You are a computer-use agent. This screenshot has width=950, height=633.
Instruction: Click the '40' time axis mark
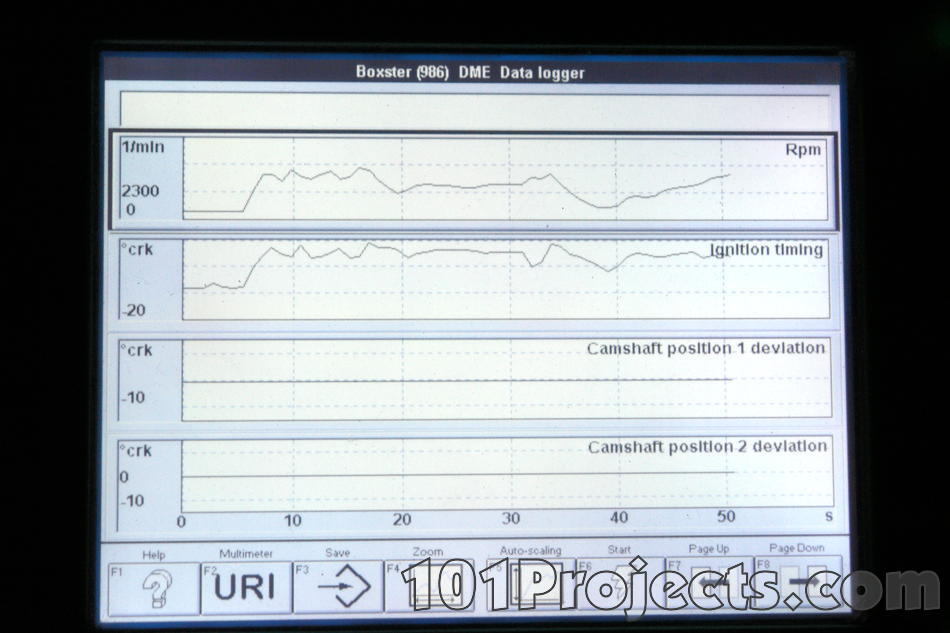coord(619,517)
